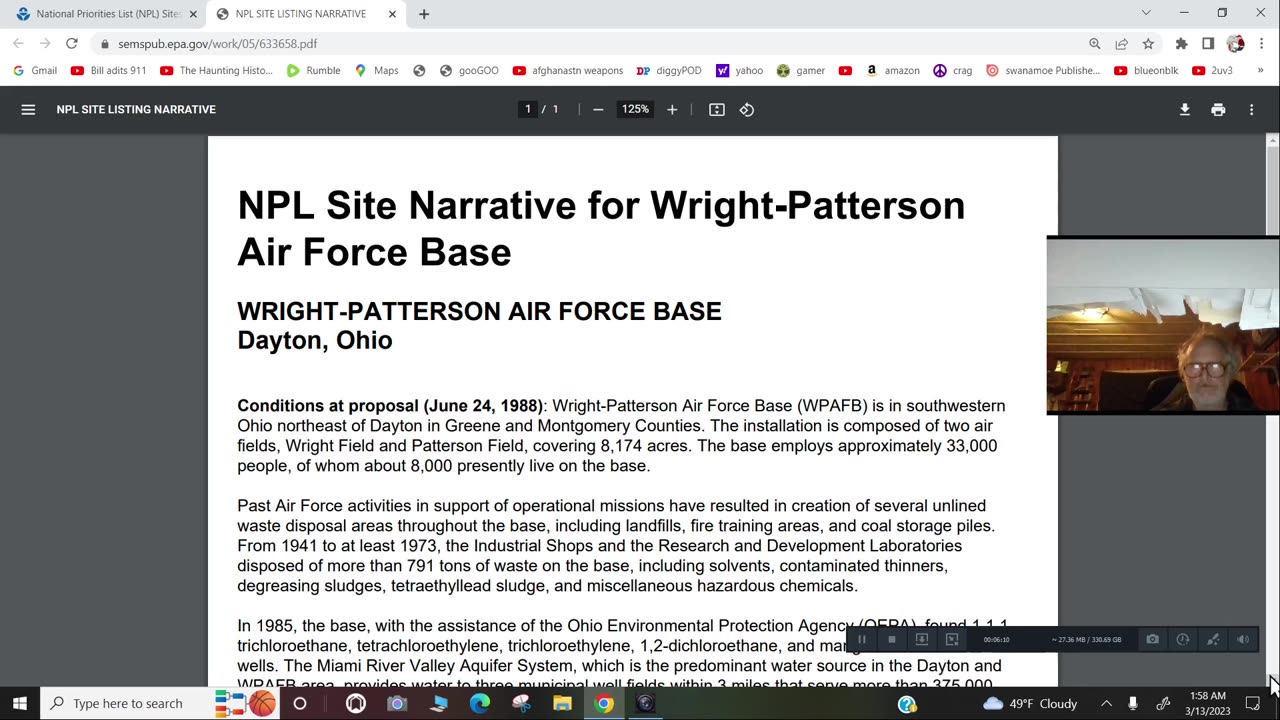This screenshot has height=720, width=1280.
Task: Open Maps bookmark
Action: 376,70
